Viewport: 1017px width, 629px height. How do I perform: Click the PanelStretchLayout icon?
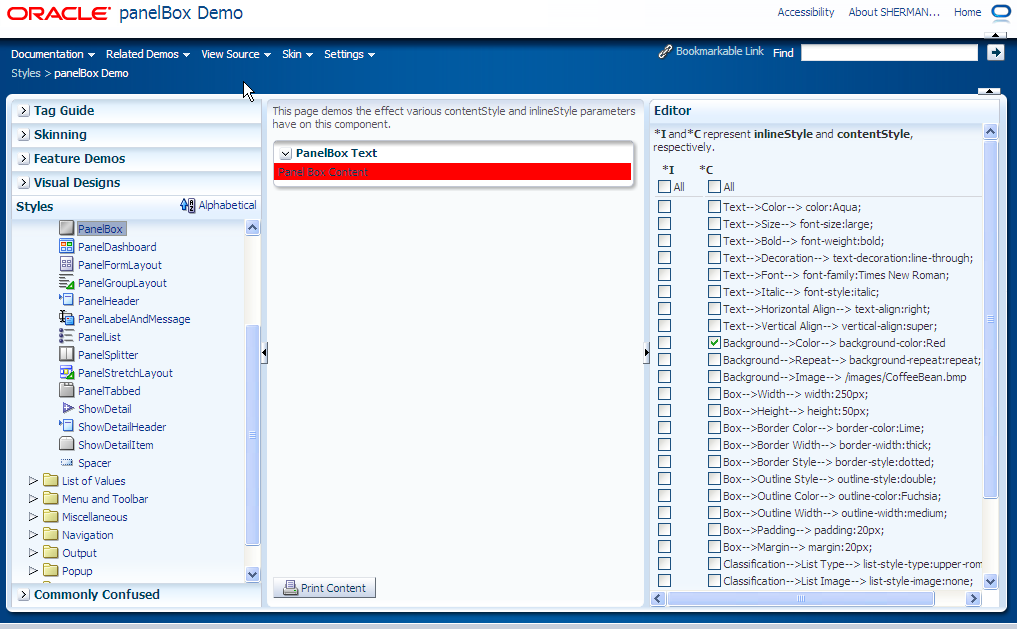tap(66, 372)
